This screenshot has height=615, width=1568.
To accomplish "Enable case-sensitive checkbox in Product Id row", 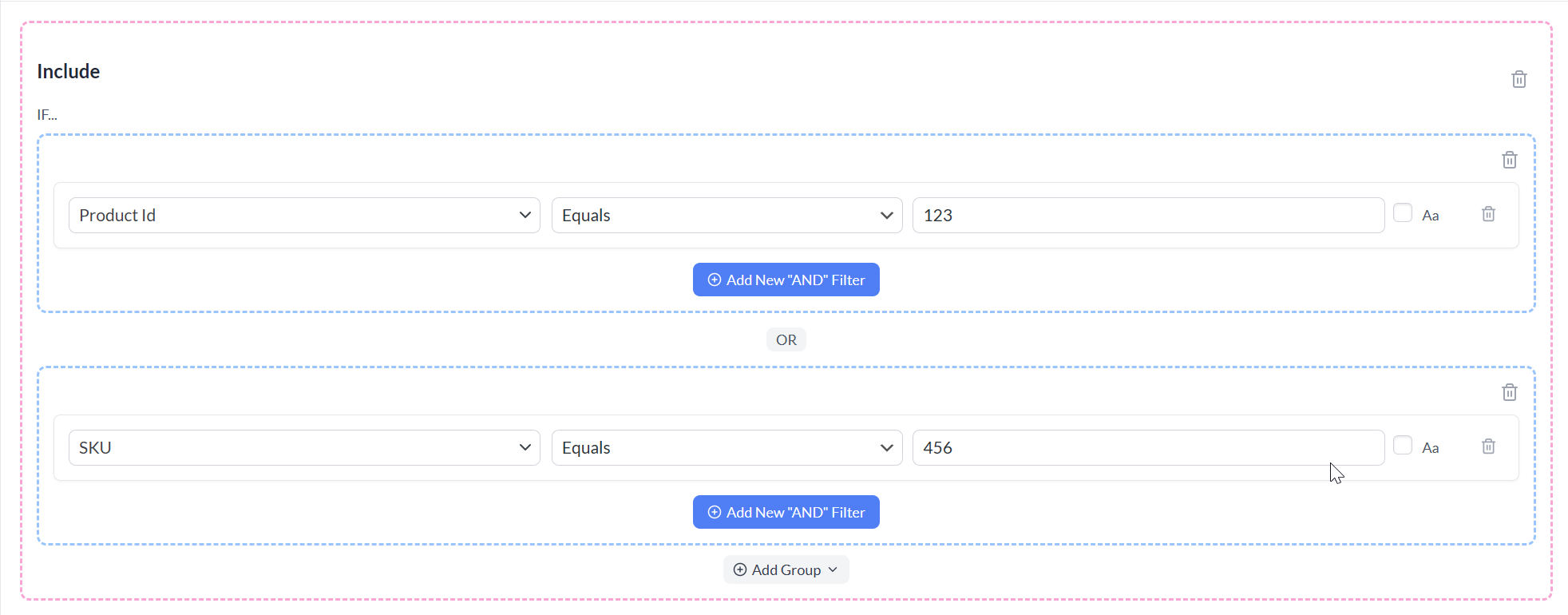I will point(1403,213).
